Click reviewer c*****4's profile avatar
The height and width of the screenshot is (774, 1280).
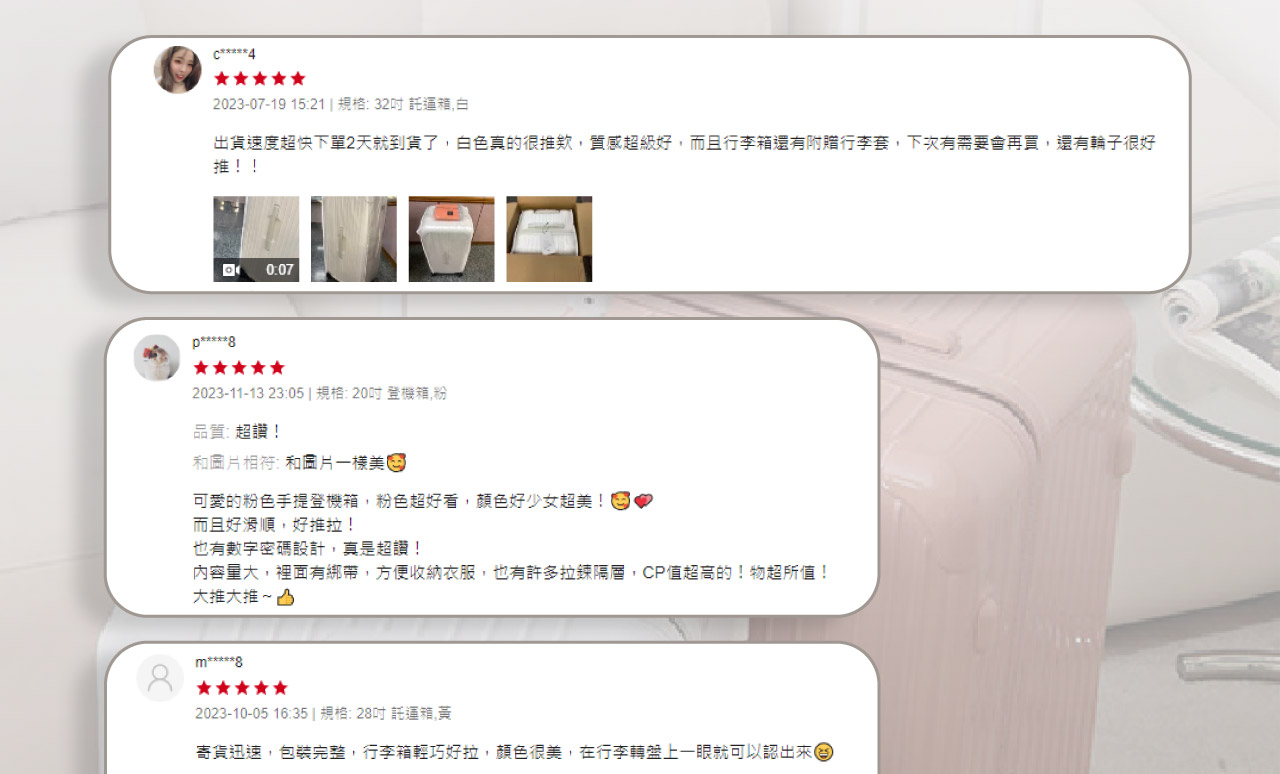coord(178,70)
